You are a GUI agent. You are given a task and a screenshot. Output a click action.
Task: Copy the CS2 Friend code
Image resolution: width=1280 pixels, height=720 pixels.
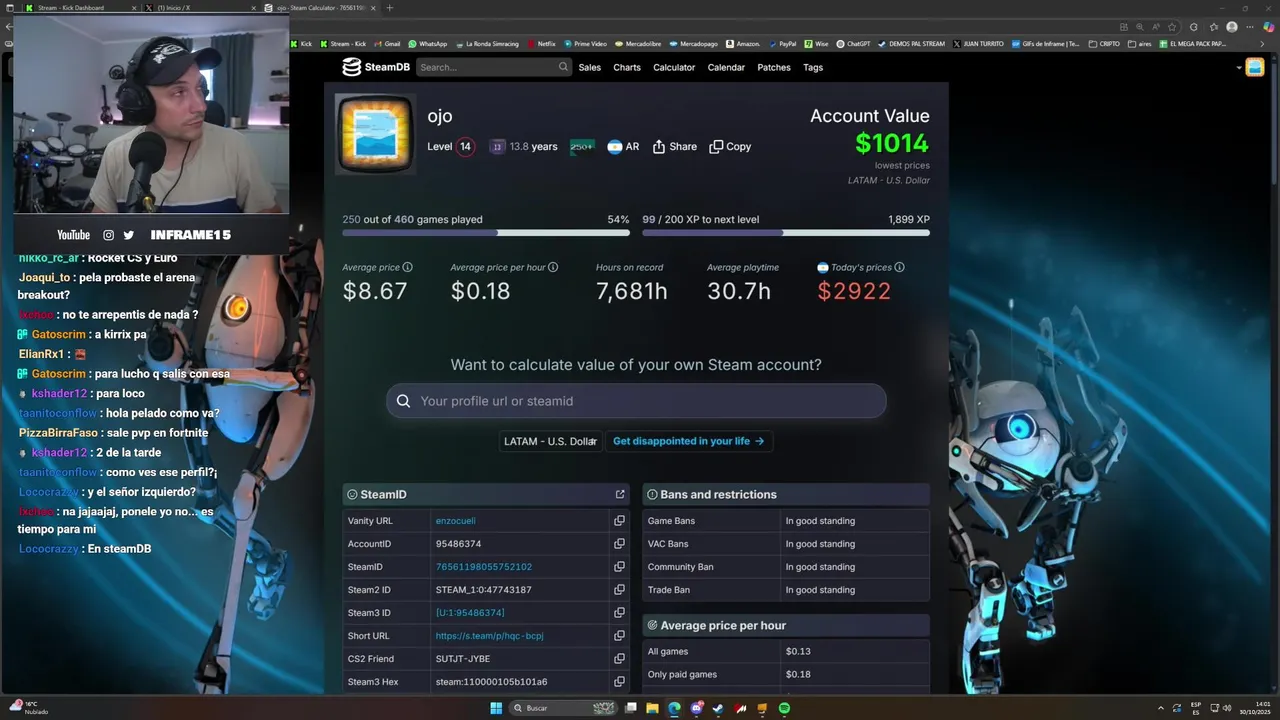pos(619,659)
